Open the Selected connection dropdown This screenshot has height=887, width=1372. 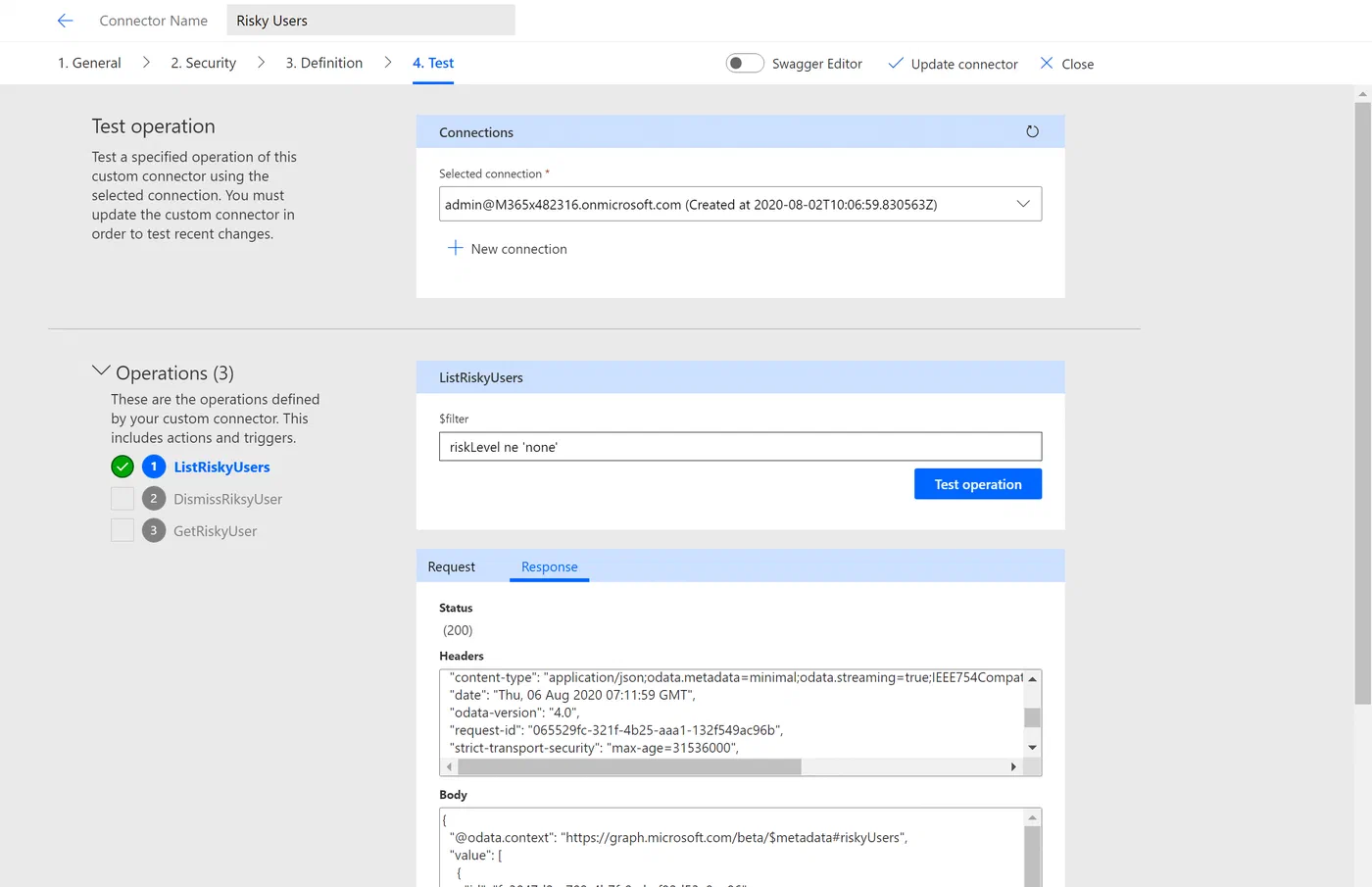pyautogui.click(x=740, y=204)
